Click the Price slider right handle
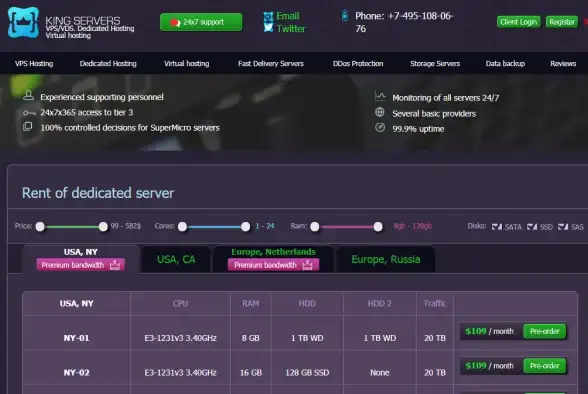 click(x=103, y=226)
